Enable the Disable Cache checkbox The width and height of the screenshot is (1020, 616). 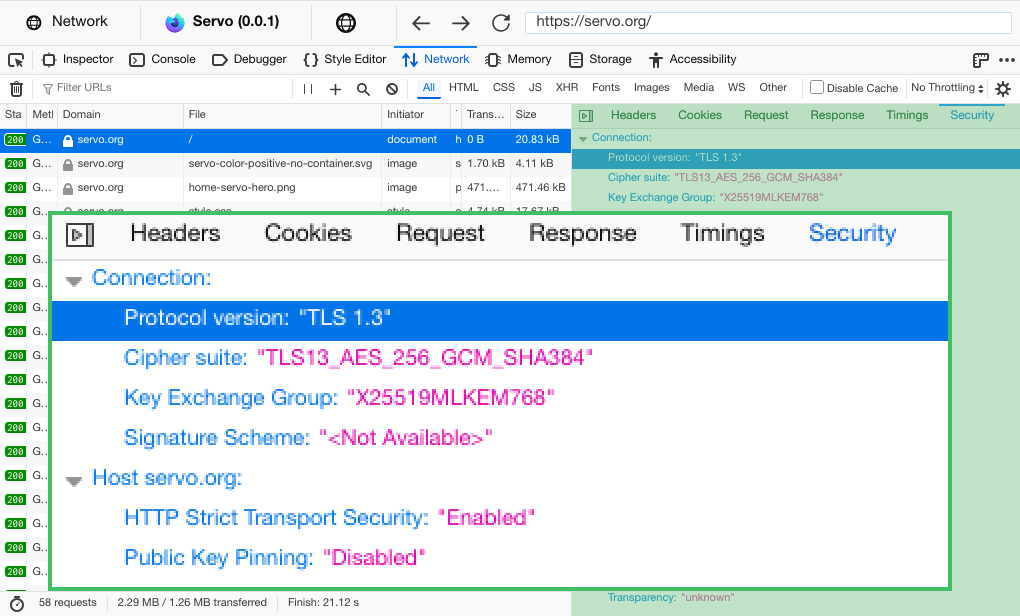(815, 87)
